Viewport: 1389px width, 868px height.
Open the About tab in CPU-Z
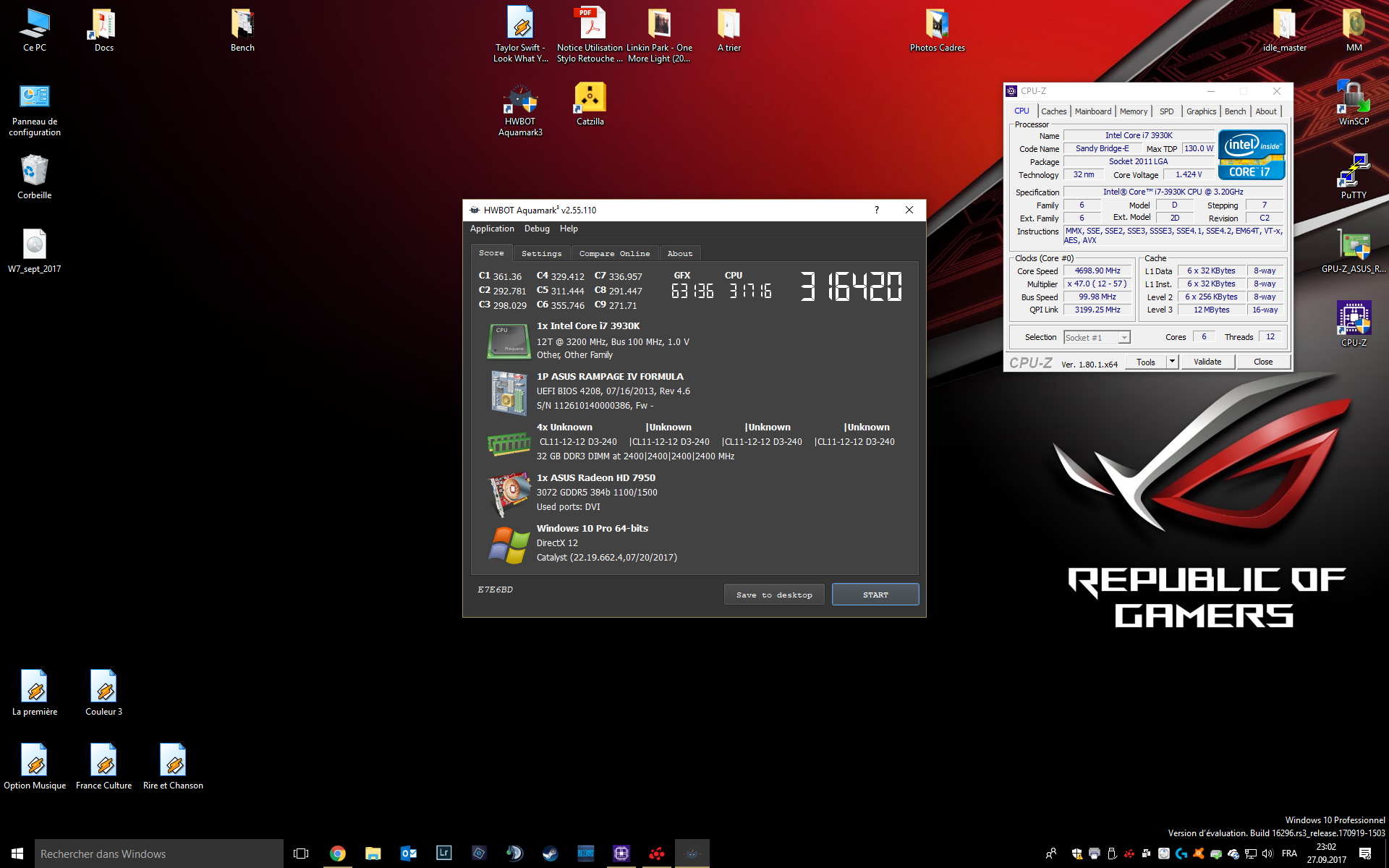coord(1265,111)
